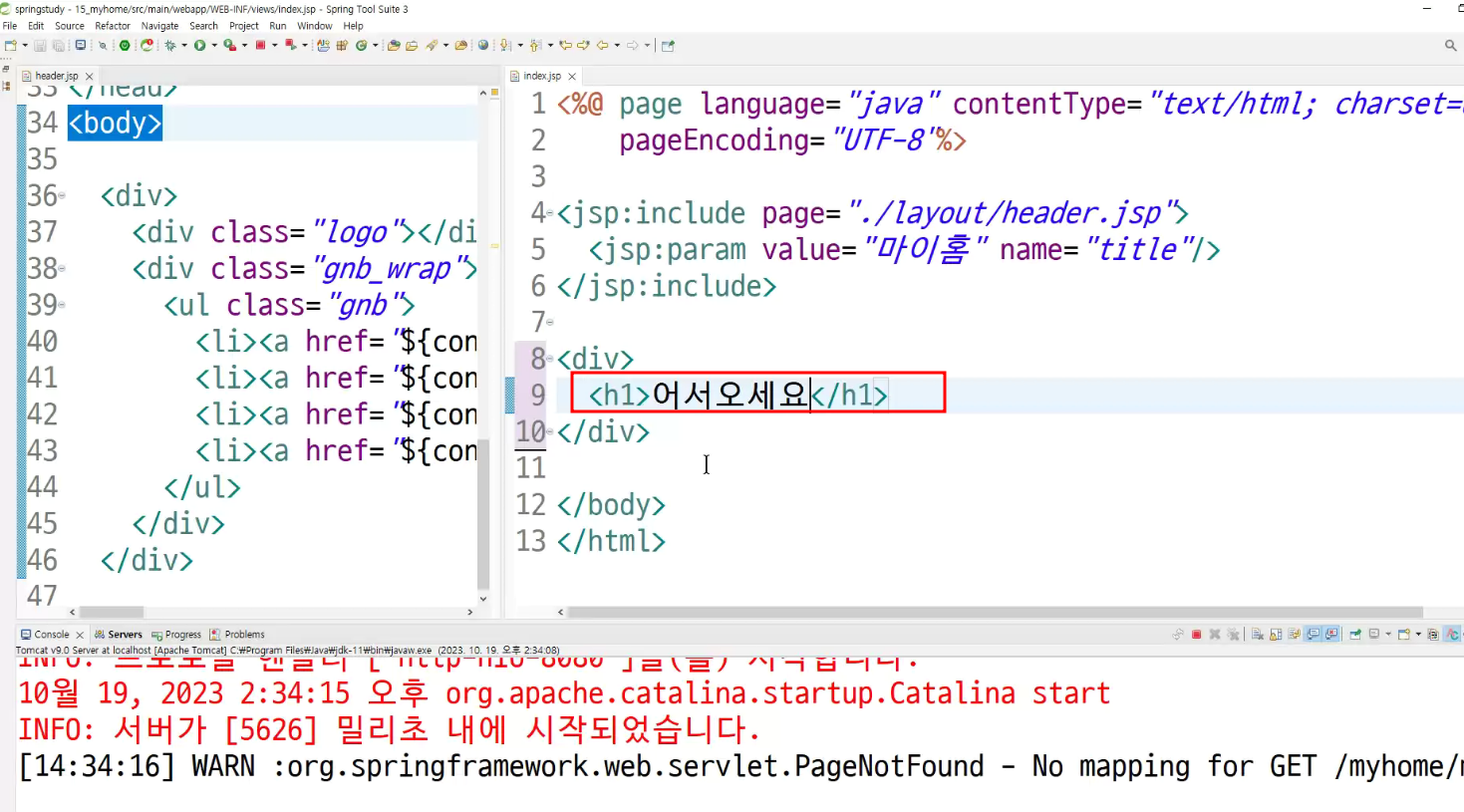Open the Open Console dropdown arrow
1464x812 pixels.
pyautogui.click(x=1418, y=634)
